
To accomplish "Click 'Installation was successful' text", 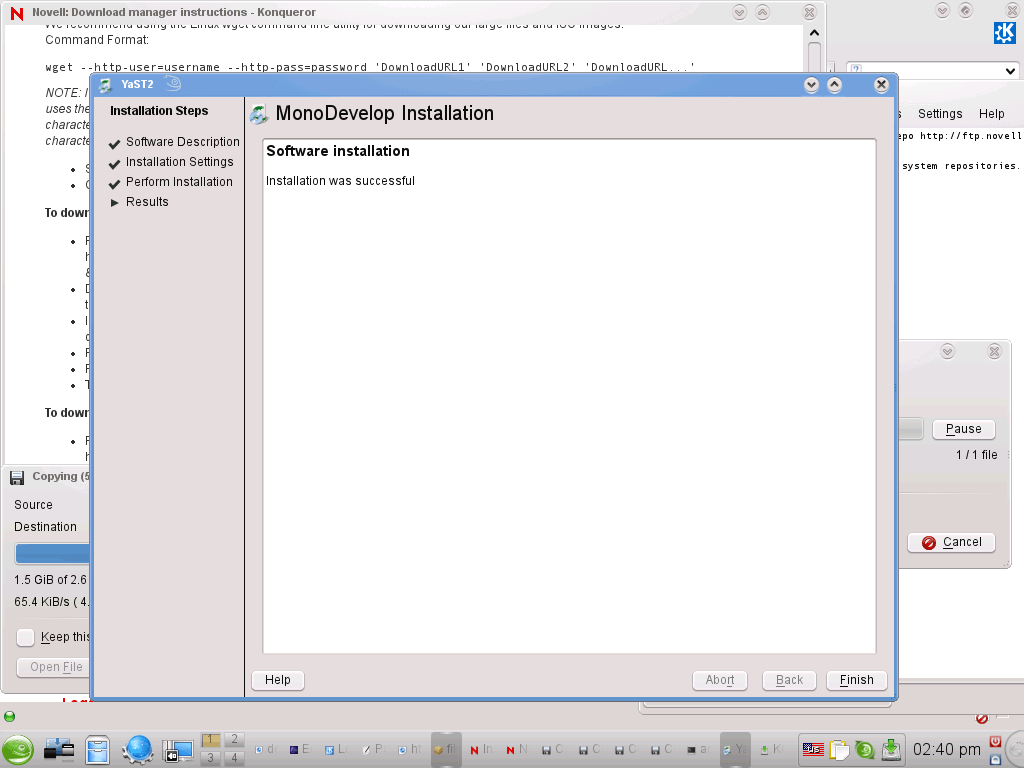I will [340, 181].
